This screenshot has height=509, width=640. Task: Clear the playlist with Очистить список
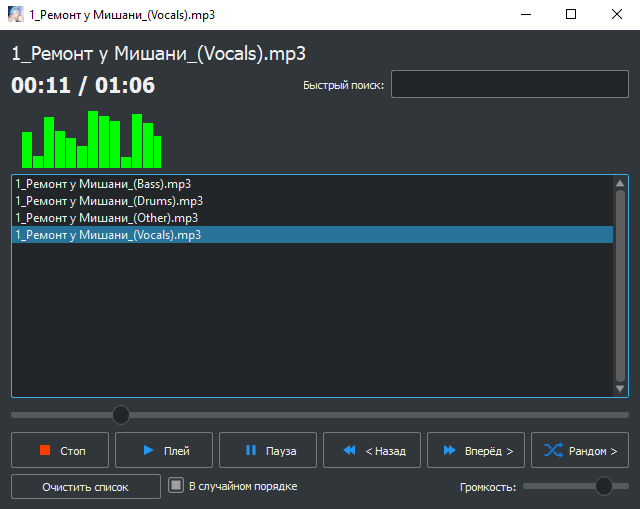[86, 487]
